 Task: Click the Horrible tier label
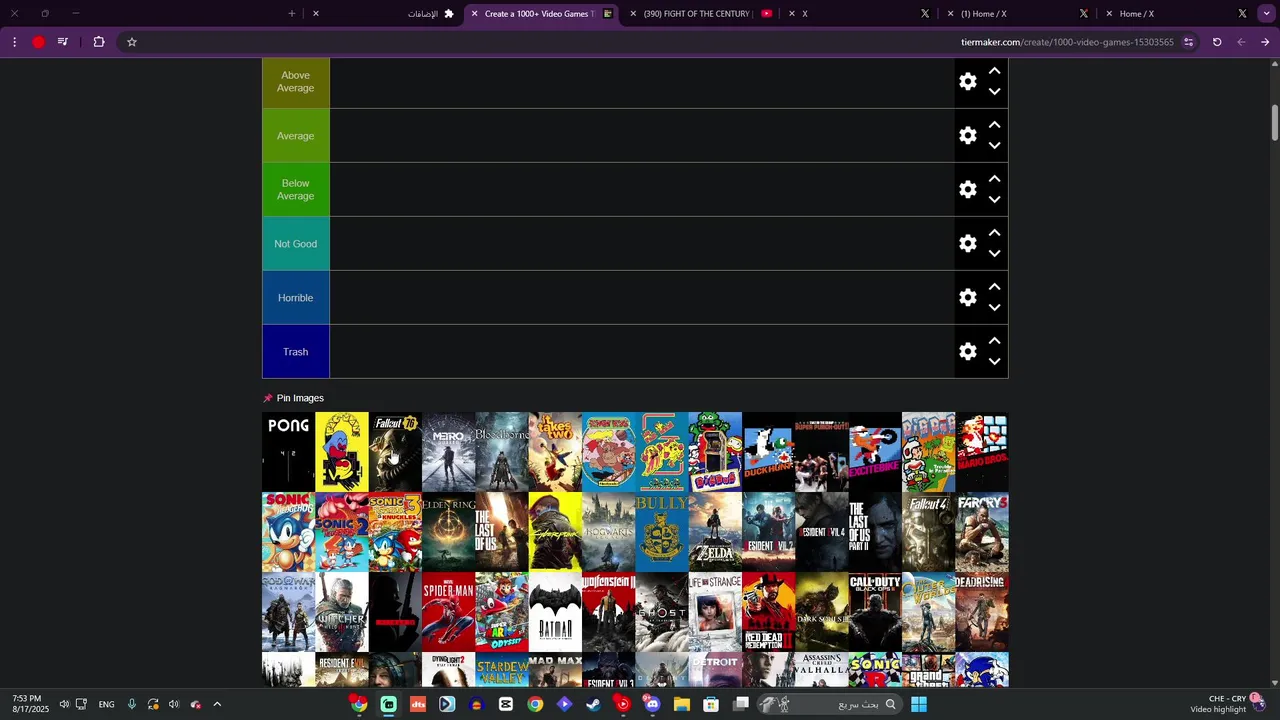click(x=295, y=298)
